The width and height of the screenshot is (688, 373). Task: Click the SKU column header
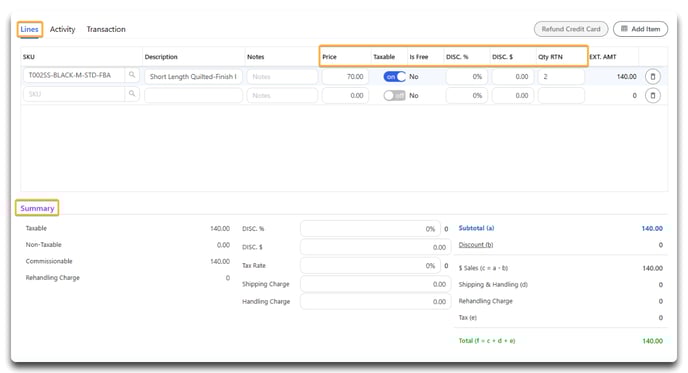[29, 57]
